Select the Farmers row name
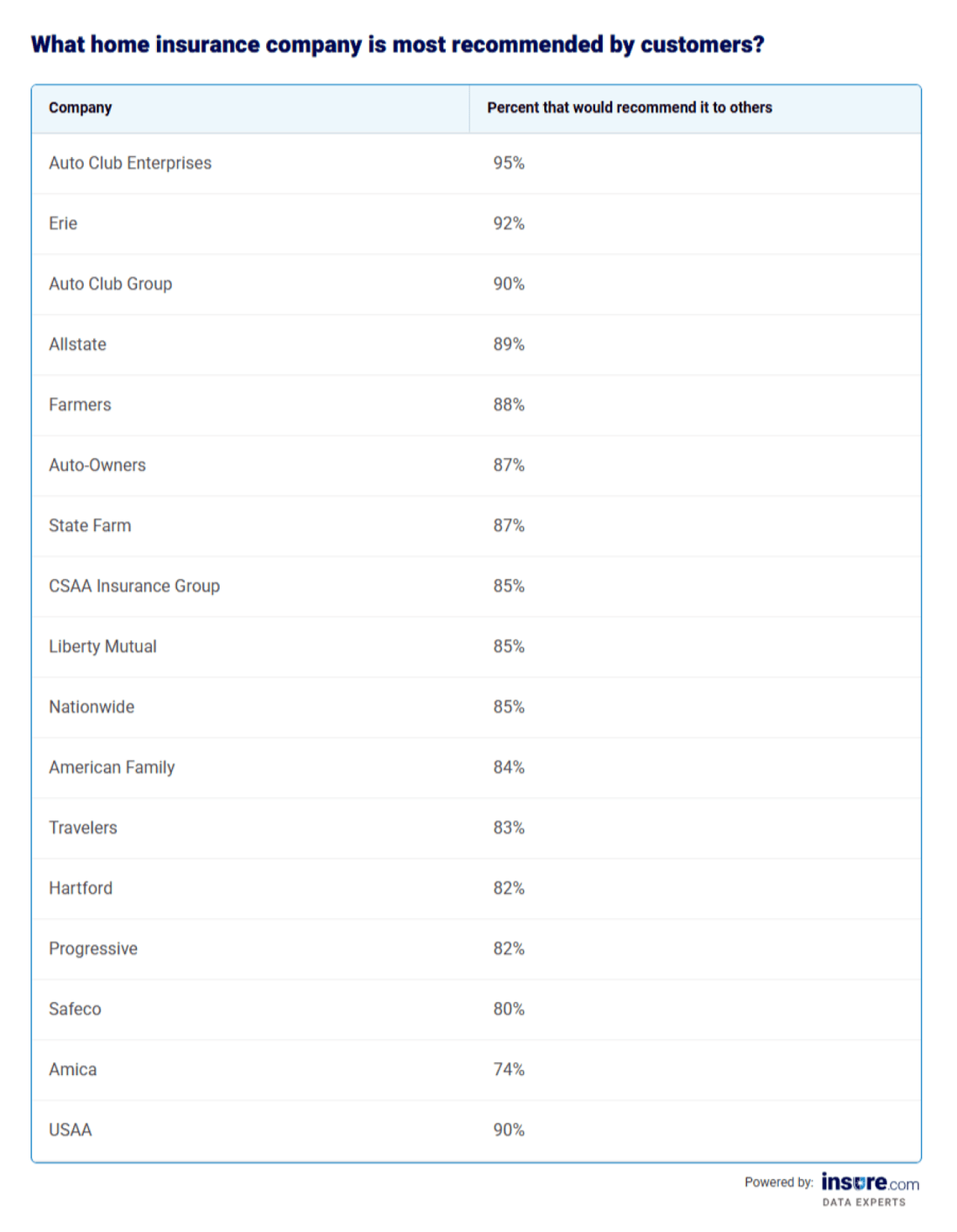Screen dimensions: 957x1232 [x=80, y=405]
